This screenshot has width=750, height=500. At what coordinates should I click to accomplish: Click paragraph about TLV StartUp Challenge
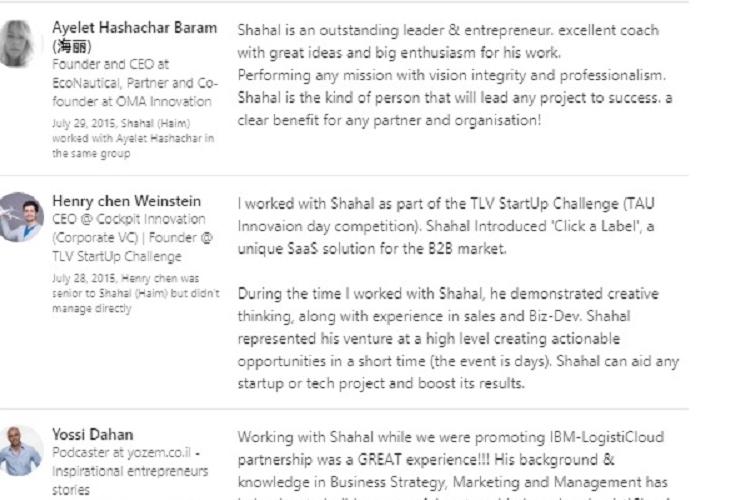tap(446, 226)
